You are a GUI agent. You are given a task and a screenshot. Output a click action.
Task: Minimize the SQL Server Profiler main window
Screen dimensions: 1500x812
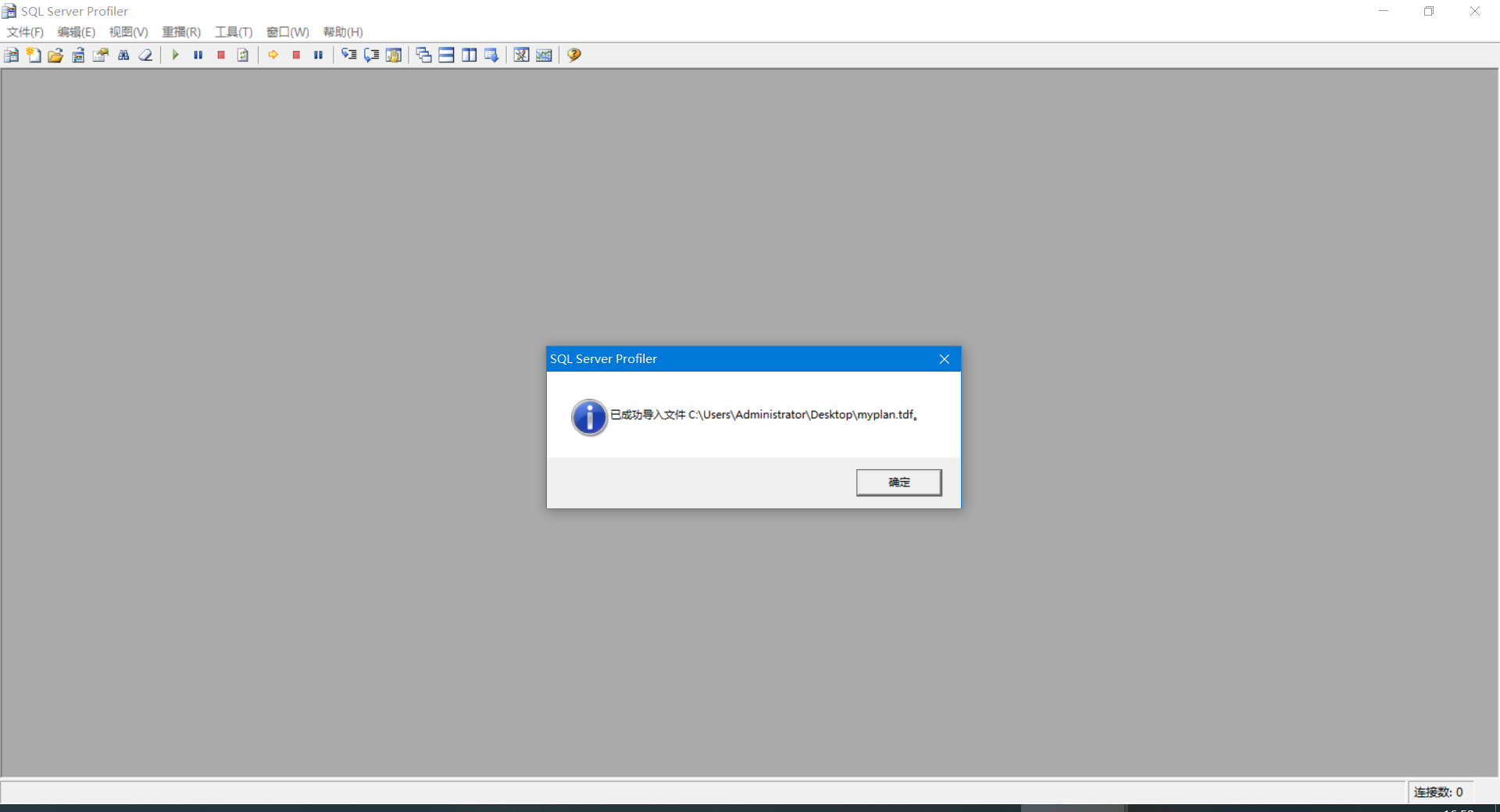pyautogui.click(x=1384, y=11)
